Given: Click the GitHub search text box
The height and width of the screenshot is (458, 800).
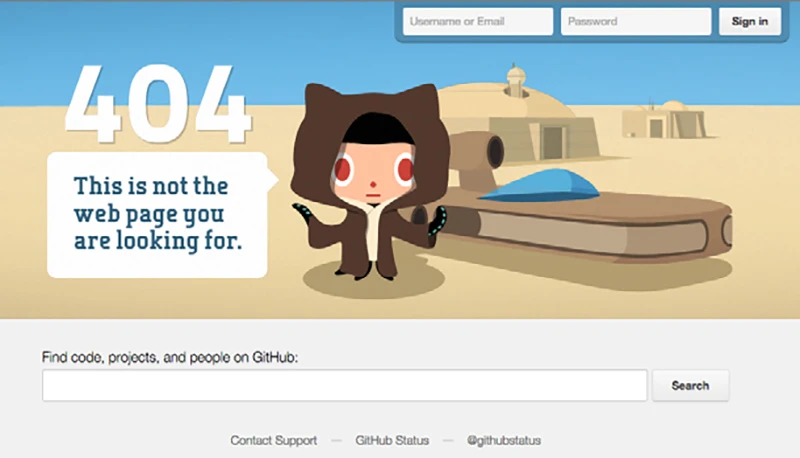Looking at the screenshot, I should click(x=344, y=385).
